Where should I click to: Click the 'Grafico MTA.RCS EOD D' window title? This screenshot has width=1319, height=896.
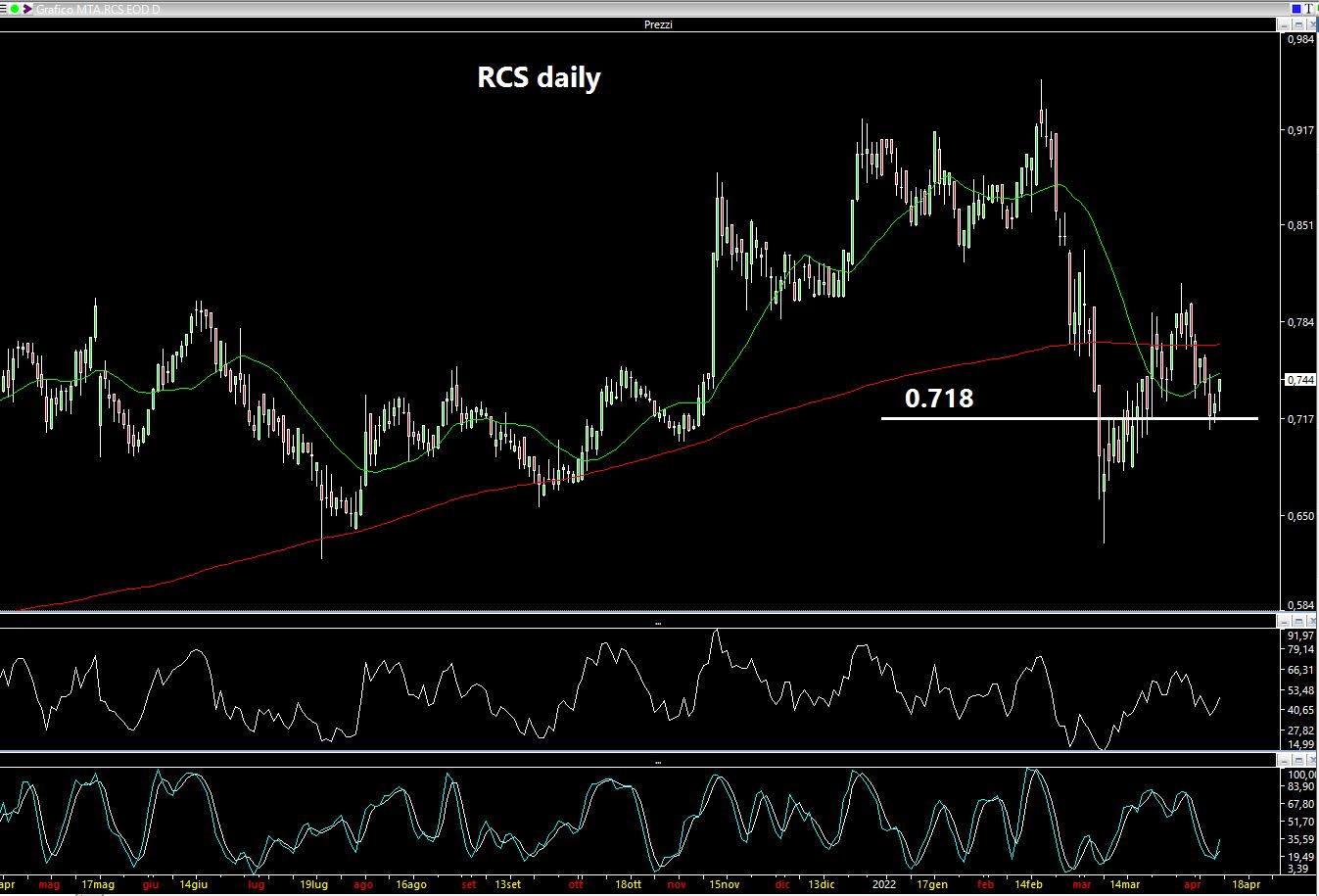[98, 9]
